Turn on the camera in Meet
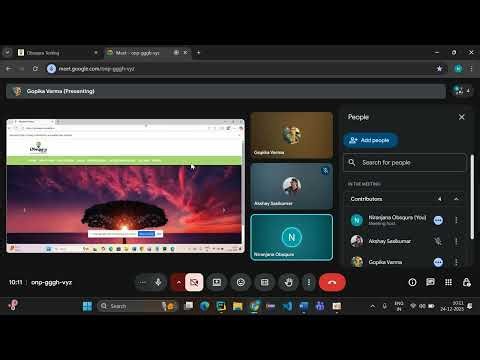The width and height of the screenshot is (480, 360). point(194,282)
